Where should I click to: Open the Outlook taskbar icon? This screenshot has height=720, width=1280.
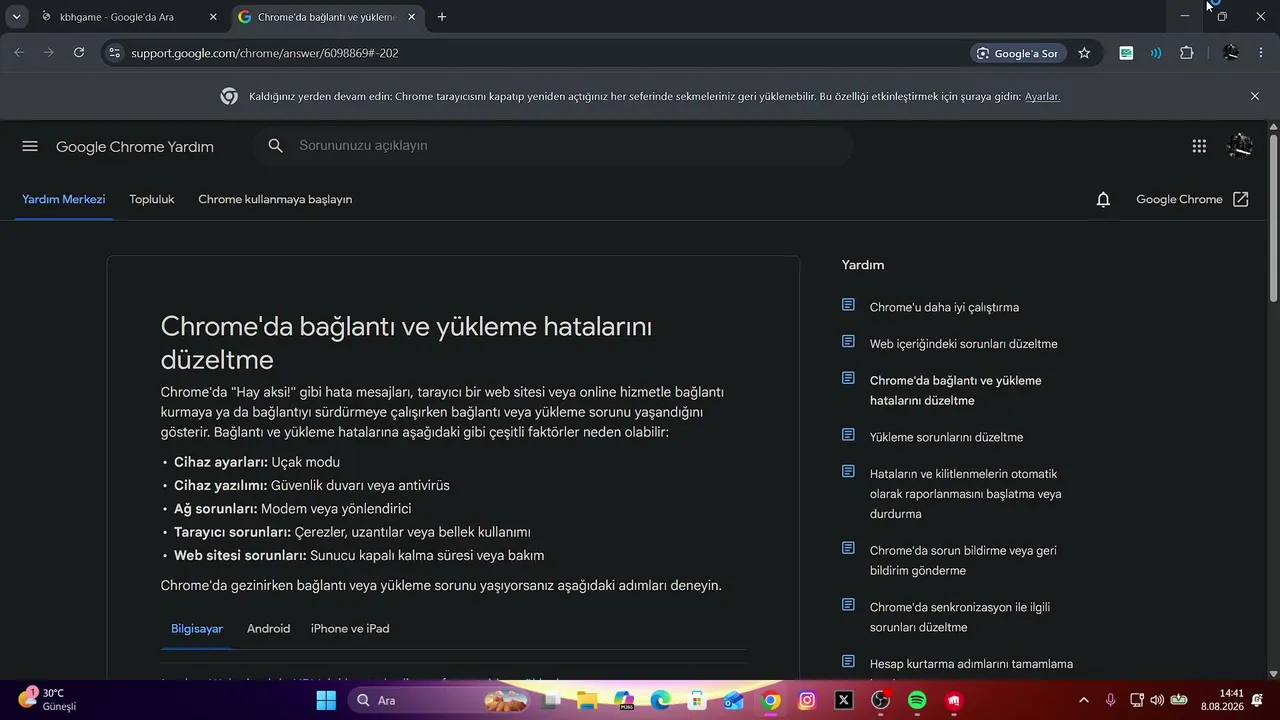click(734, 700)
